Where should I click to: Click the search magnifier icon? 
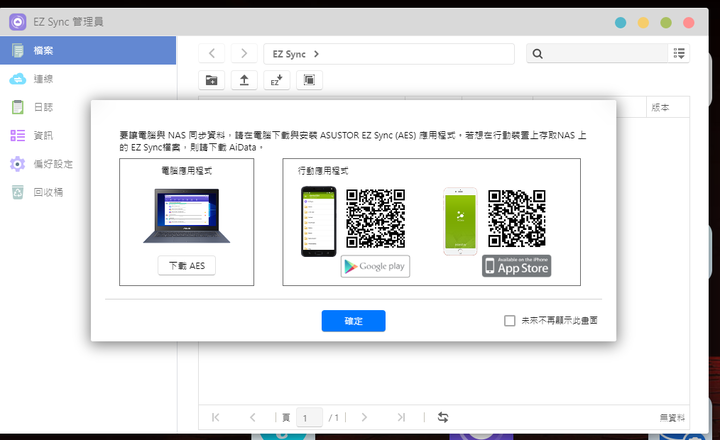537,54
